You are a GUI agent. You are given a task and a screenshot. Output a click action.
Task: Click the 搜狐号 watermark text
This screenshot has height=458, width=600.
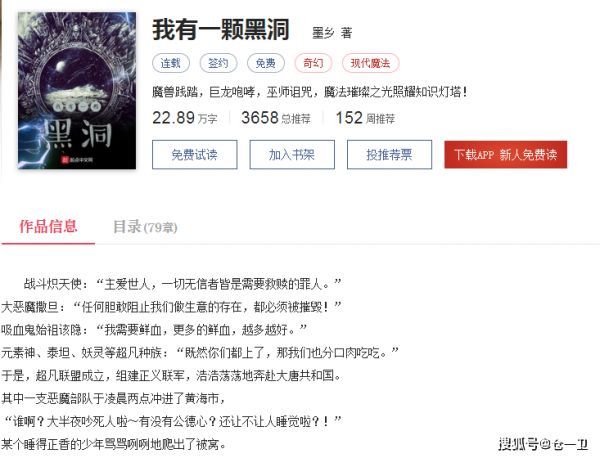[543, 444]
